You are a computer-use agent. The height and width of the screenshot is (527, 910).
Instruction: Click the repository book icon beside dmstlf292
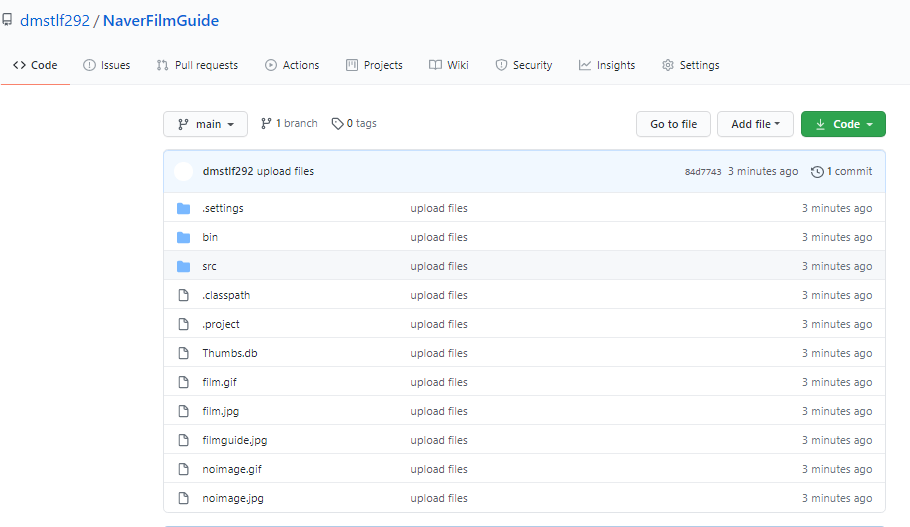(7, 20)
